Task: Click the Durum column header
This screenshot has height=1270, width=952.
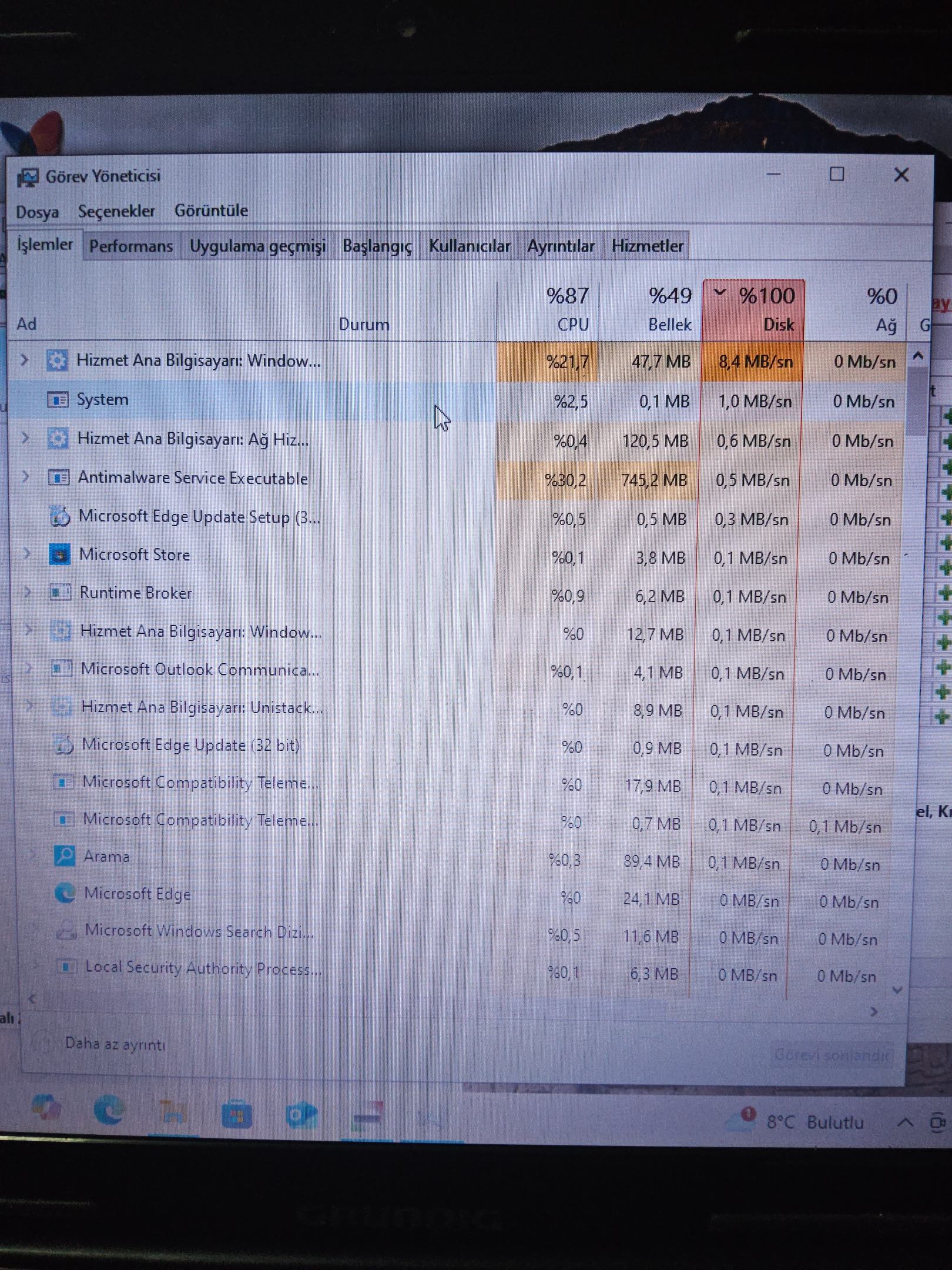Action: point(413,310)
